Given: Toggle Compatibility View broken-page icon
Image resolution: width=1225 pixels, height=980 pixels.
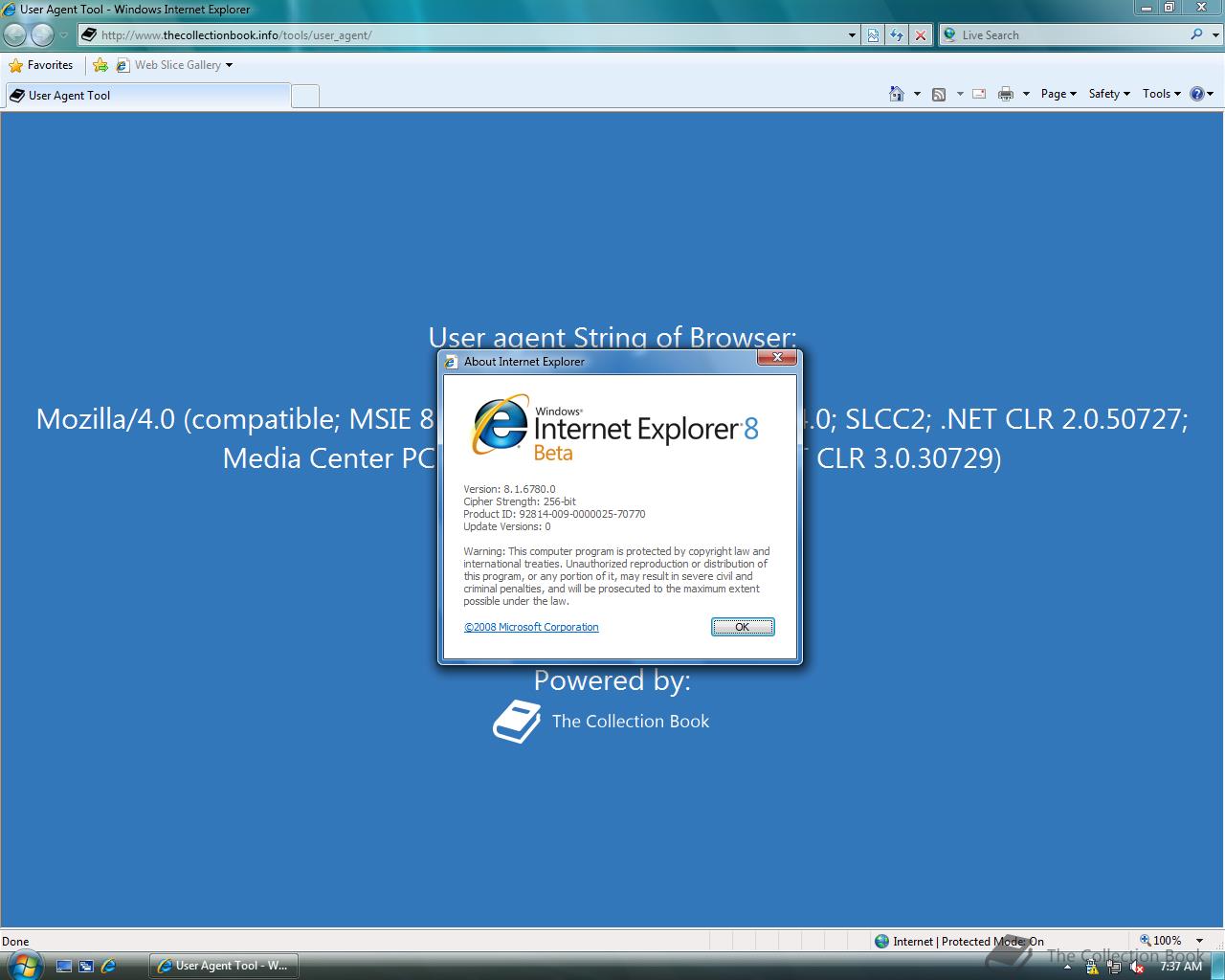Looking at the screenshot, I should pyautogui.click(x=873, y=35).
